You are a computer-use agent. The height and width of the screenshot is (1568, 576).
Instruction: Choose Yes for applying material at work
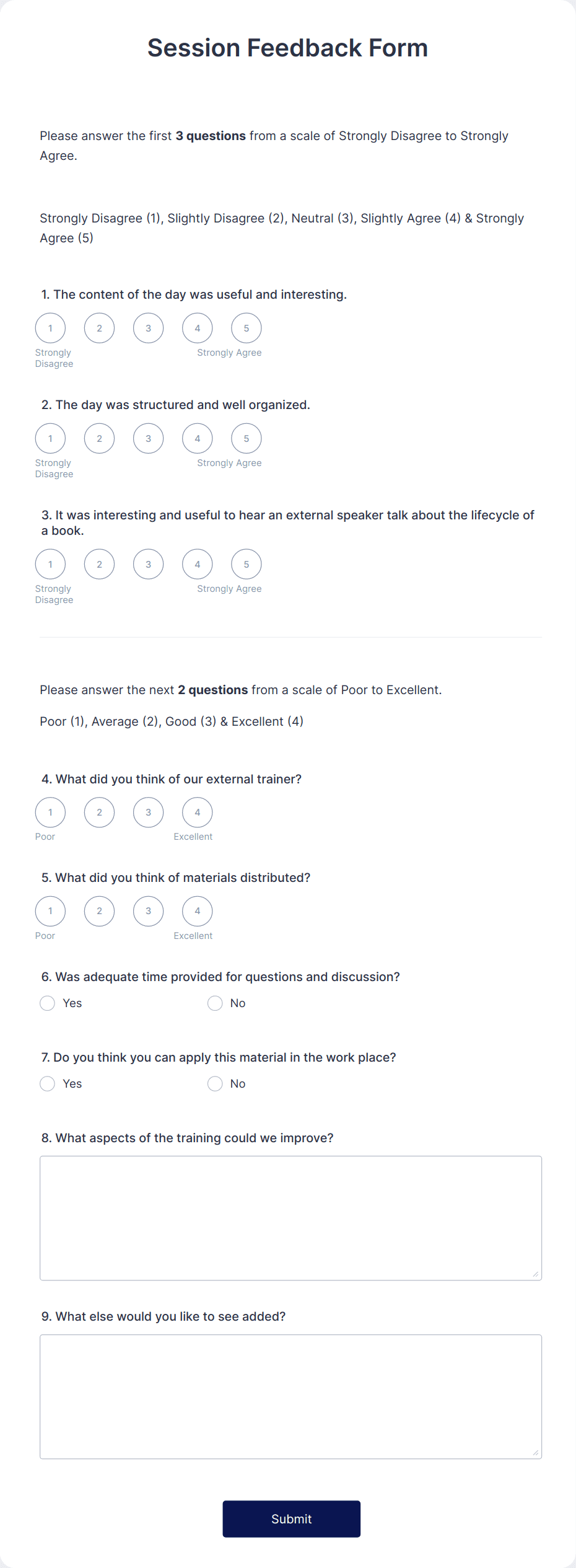click(48, 1083)
